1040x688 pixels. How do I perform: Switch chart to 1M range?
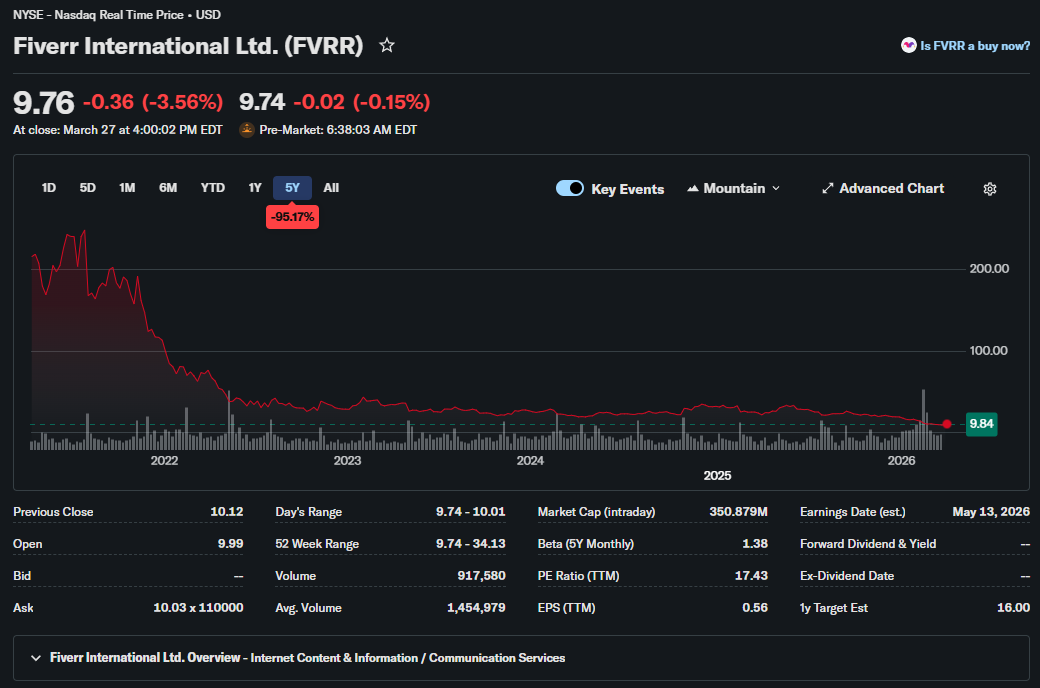pos(127,188)
